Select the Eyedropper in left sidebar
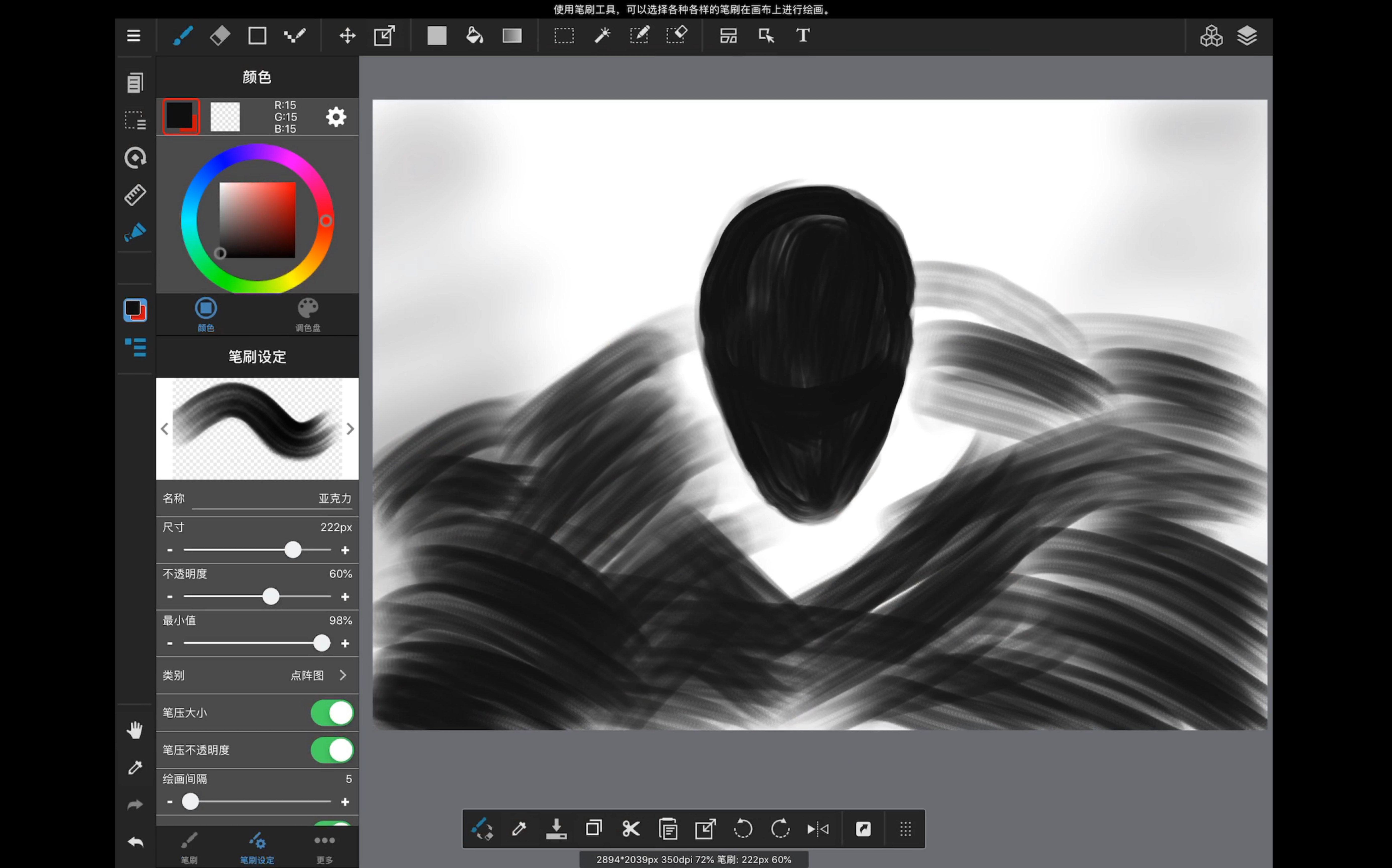Screen dimensions: 1392x868 coord(135,768)
